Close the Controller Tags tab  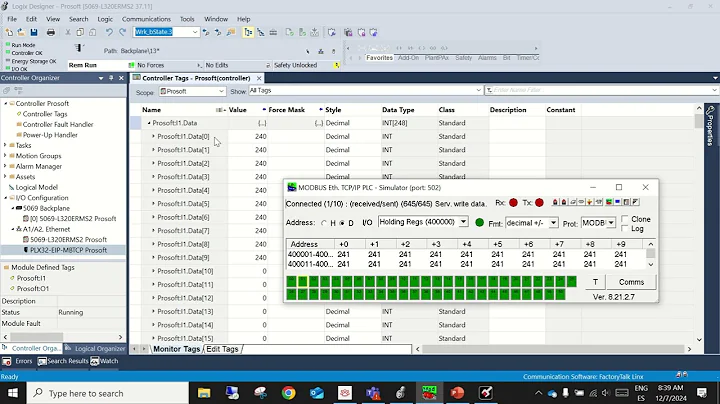point(259,78)
